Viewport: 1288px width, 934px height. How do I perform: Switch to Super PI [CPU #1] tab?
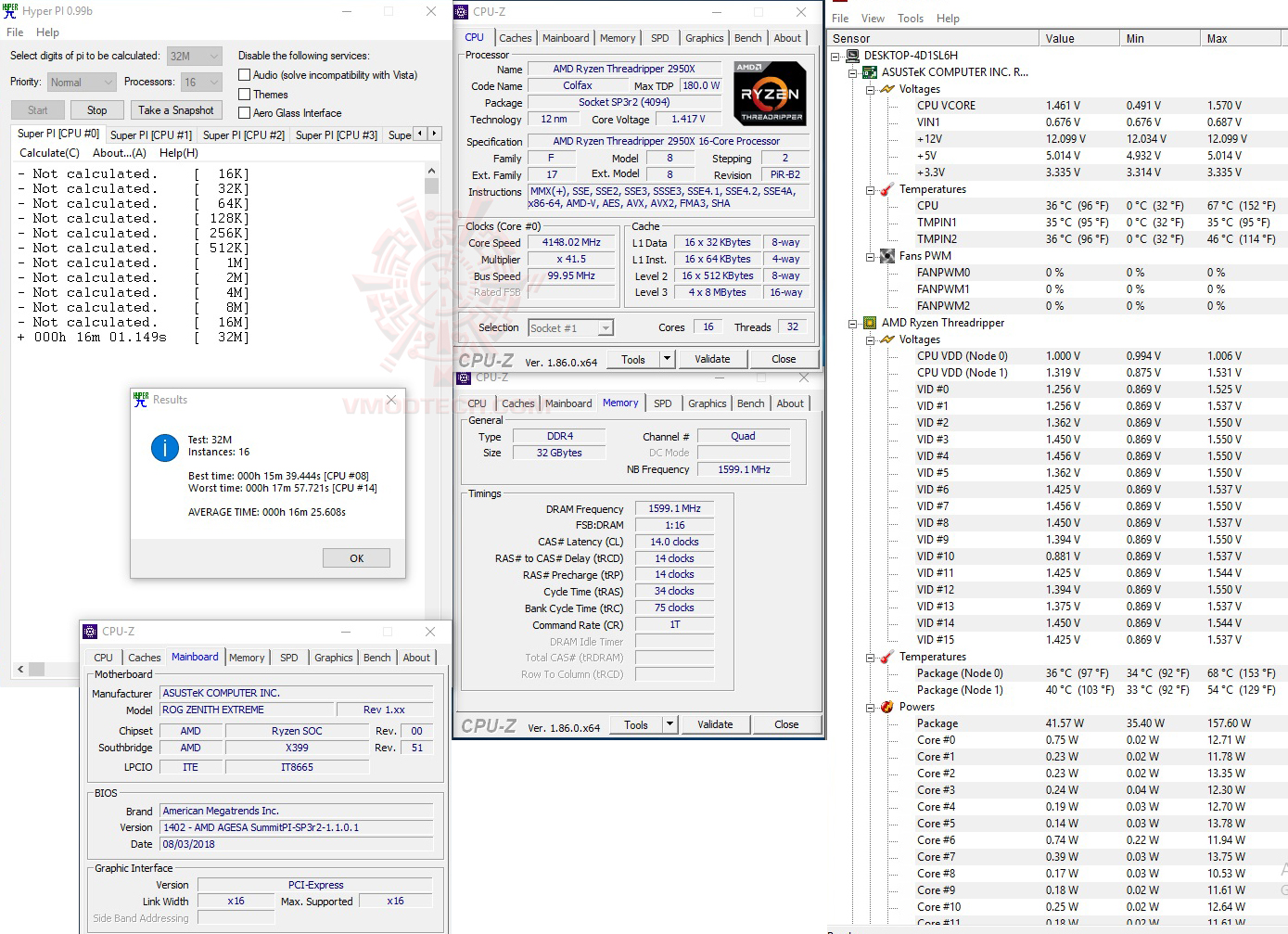tap(151, 135)
